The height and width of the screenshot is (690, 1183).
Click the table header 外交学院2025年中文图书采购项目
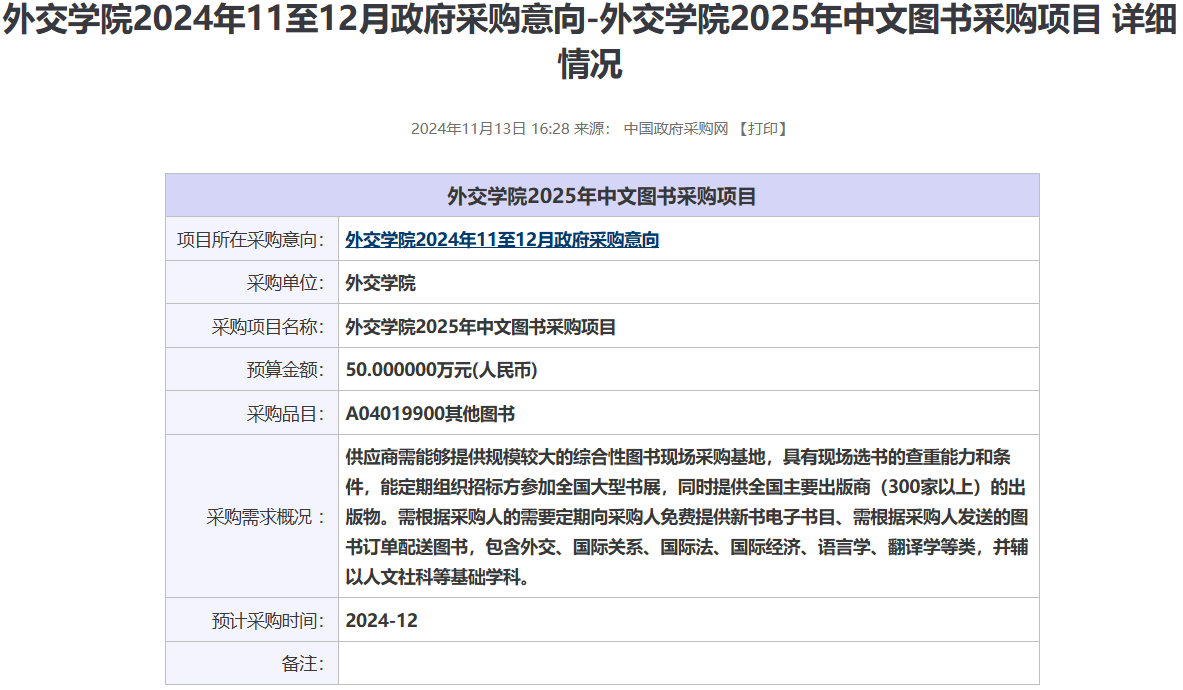(601, 196)
